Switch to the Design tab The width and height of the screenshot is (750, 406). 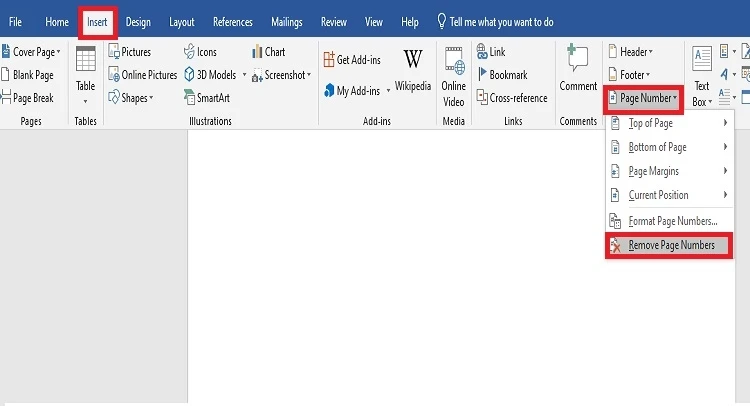coord(138,22)
